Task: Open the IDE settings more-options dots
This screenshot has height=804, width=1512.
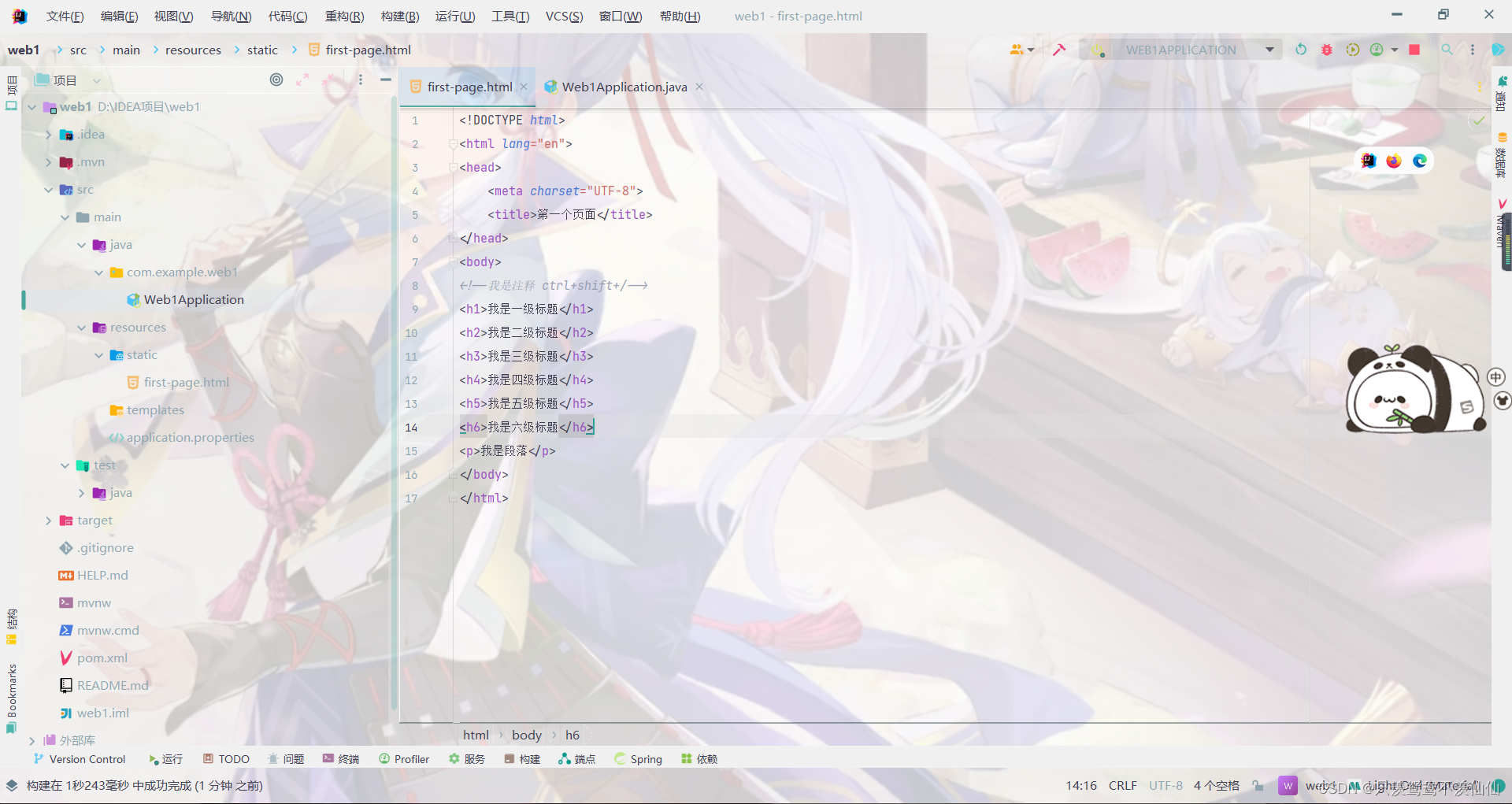Action: pyautogui.click(x=1473, y=50)
